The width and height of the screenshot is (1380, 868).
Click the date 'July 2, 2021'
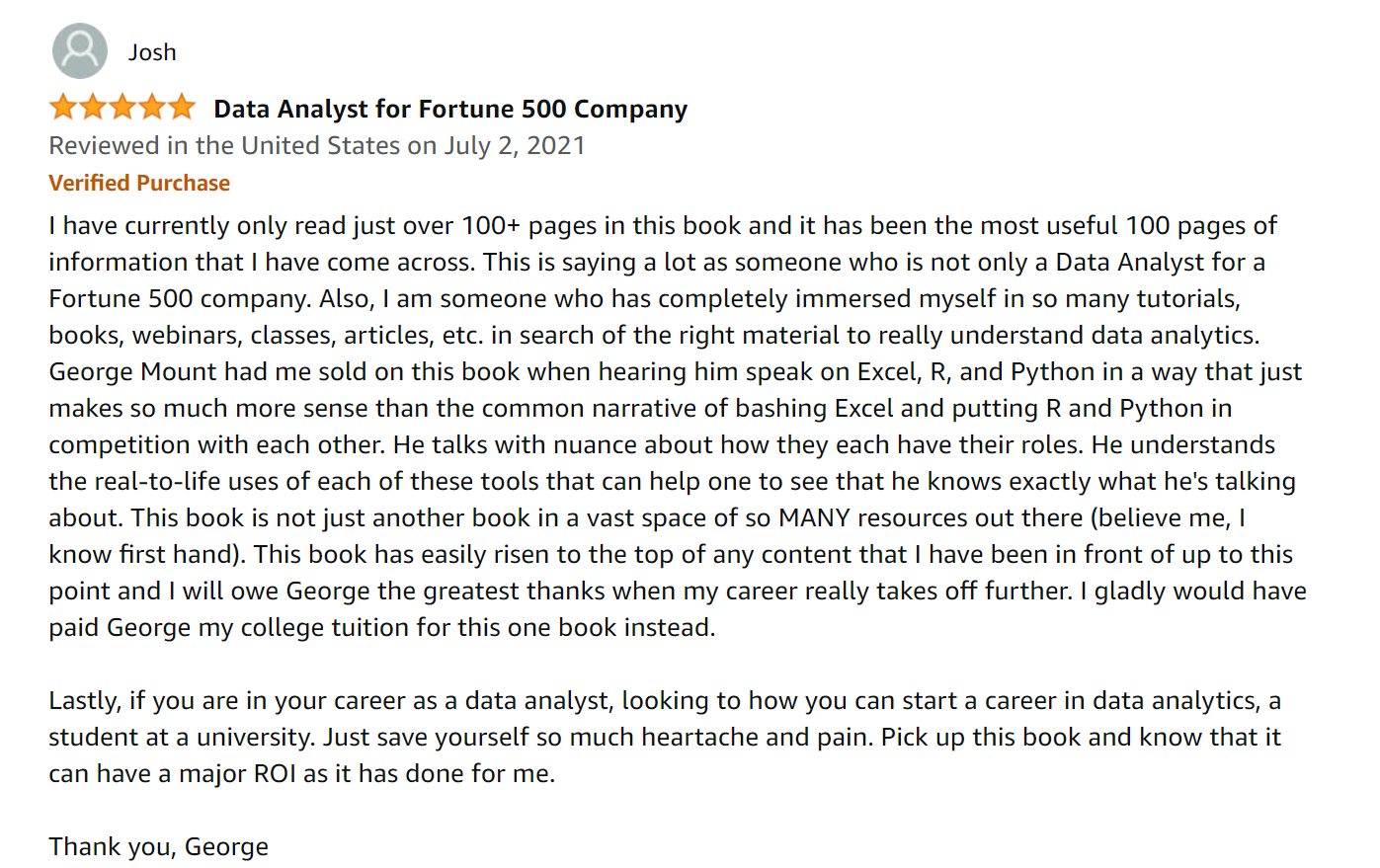pos(514,146)
